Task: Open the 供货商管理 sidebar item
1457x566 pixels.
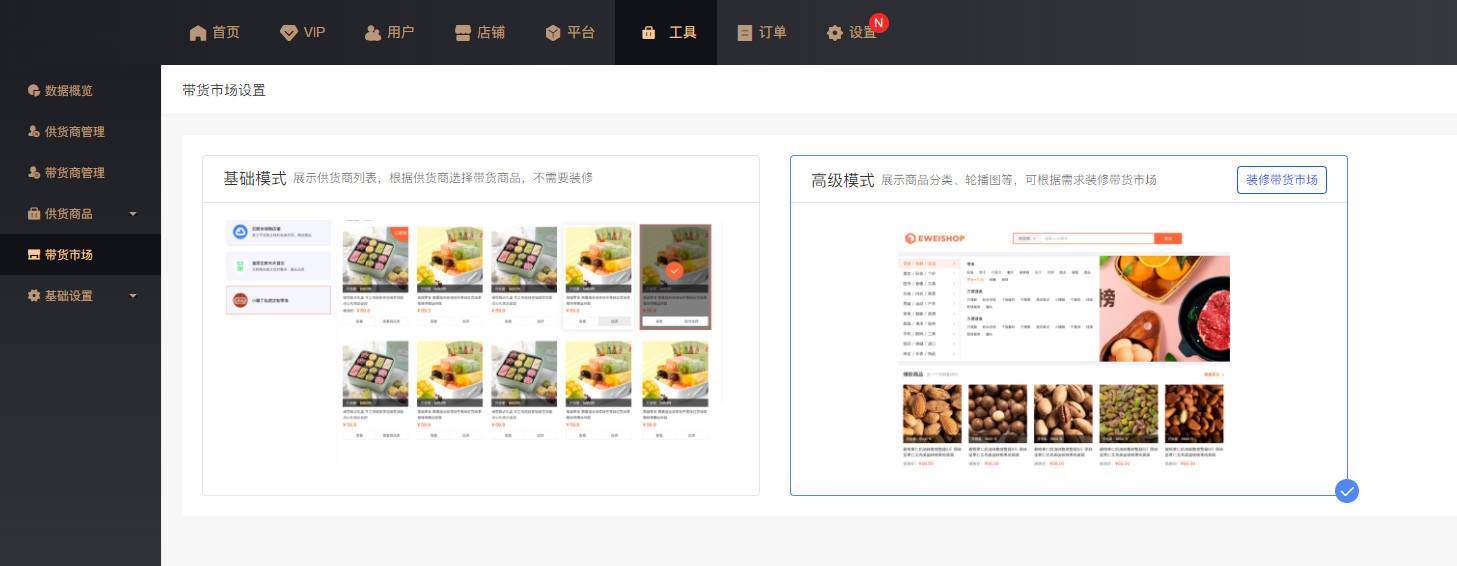Action: click(x=74, y=132)
